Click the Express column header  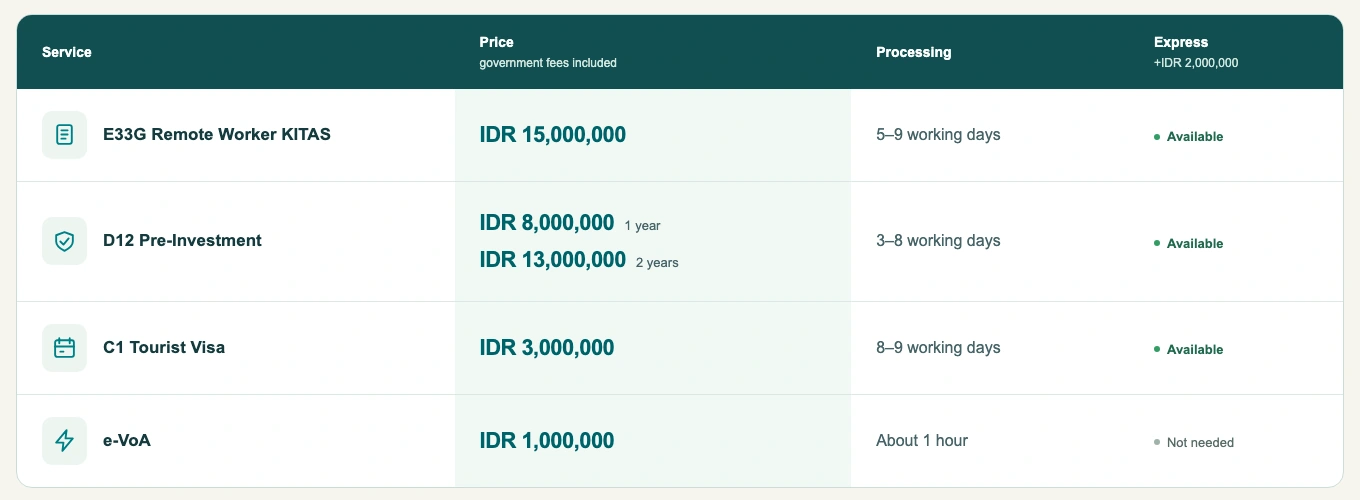(x=1181, y=42)
